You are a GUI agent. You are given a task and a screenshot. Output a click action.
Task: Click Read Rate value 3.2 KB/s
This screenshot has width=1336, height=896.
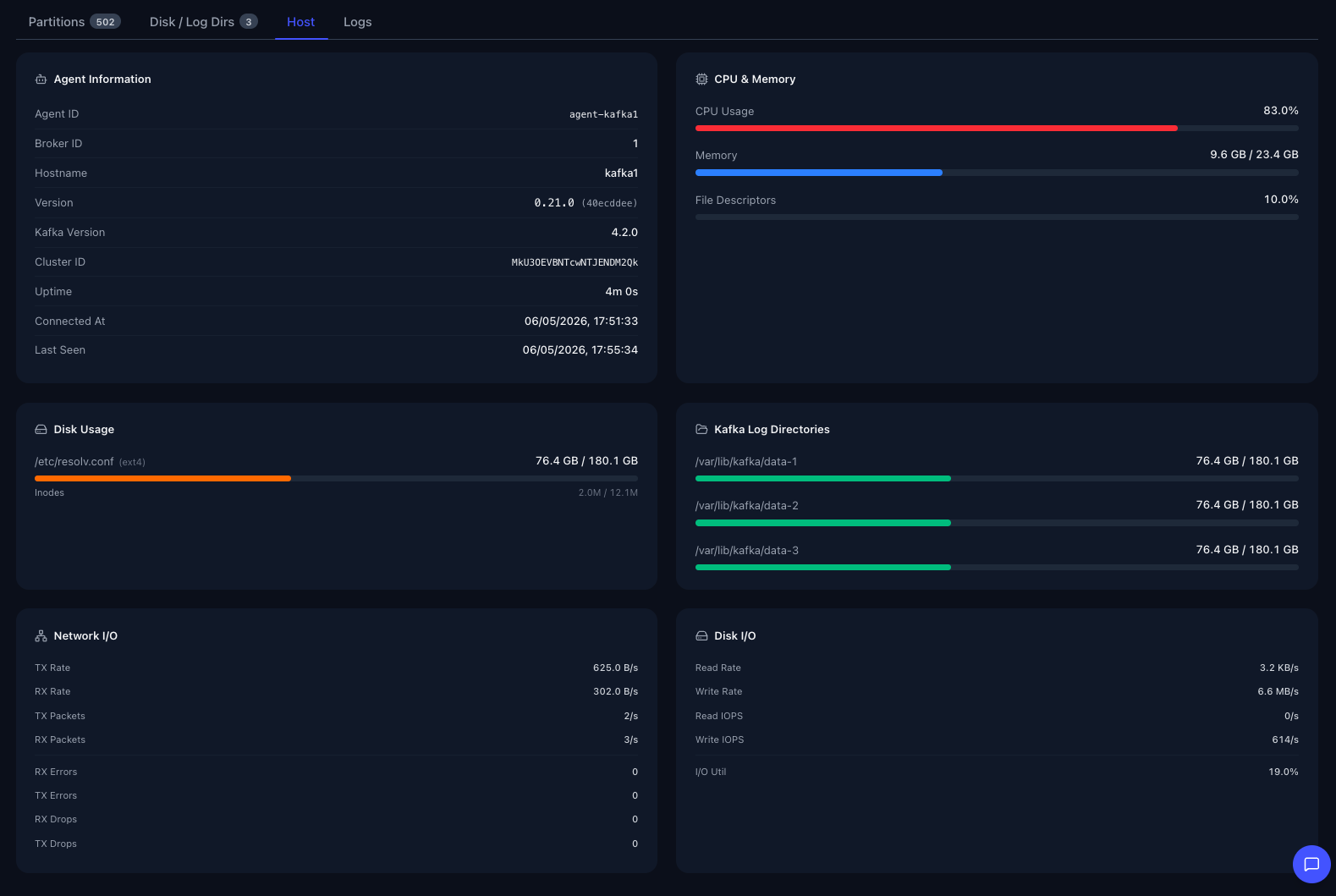[x=1278, y=668]
